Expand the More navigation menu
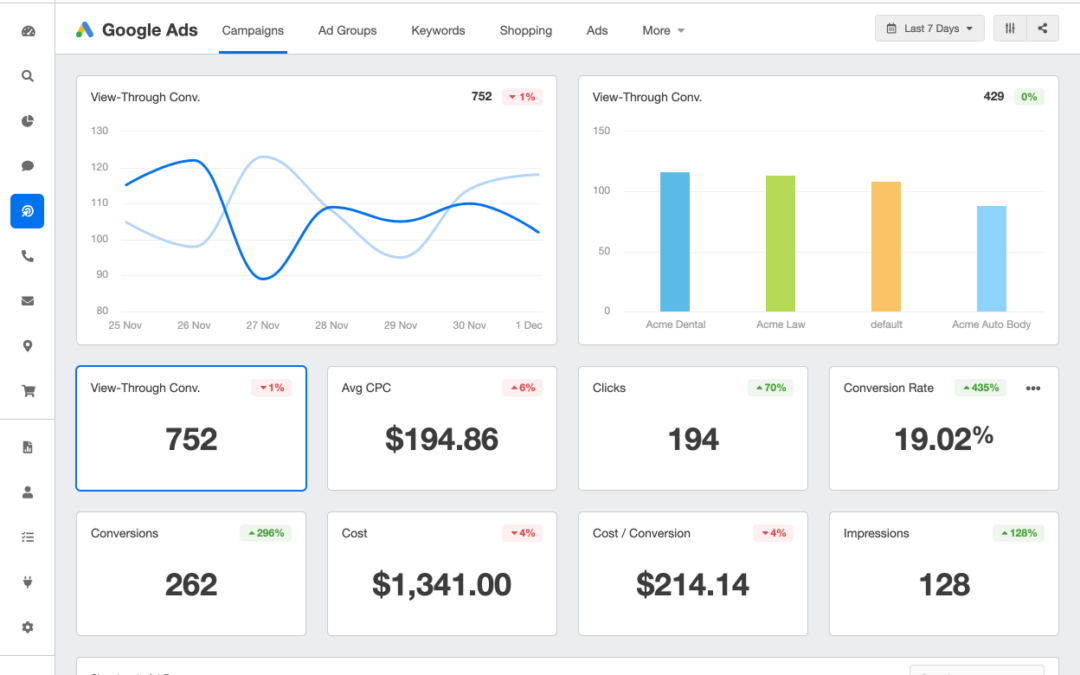Image resolution: width=1080 pixels, height=675 pixels. (663, 31)
